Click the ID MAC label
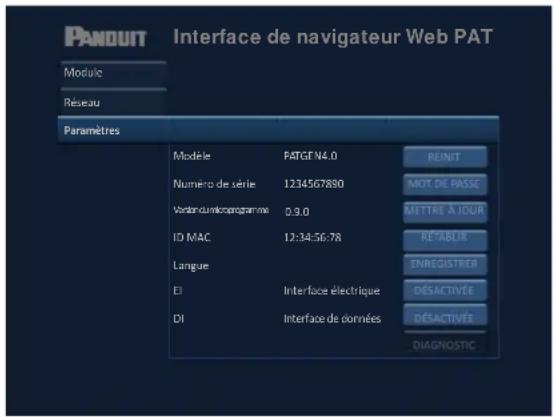The width and height of the screenshot is (554, 417). [192, 237]
